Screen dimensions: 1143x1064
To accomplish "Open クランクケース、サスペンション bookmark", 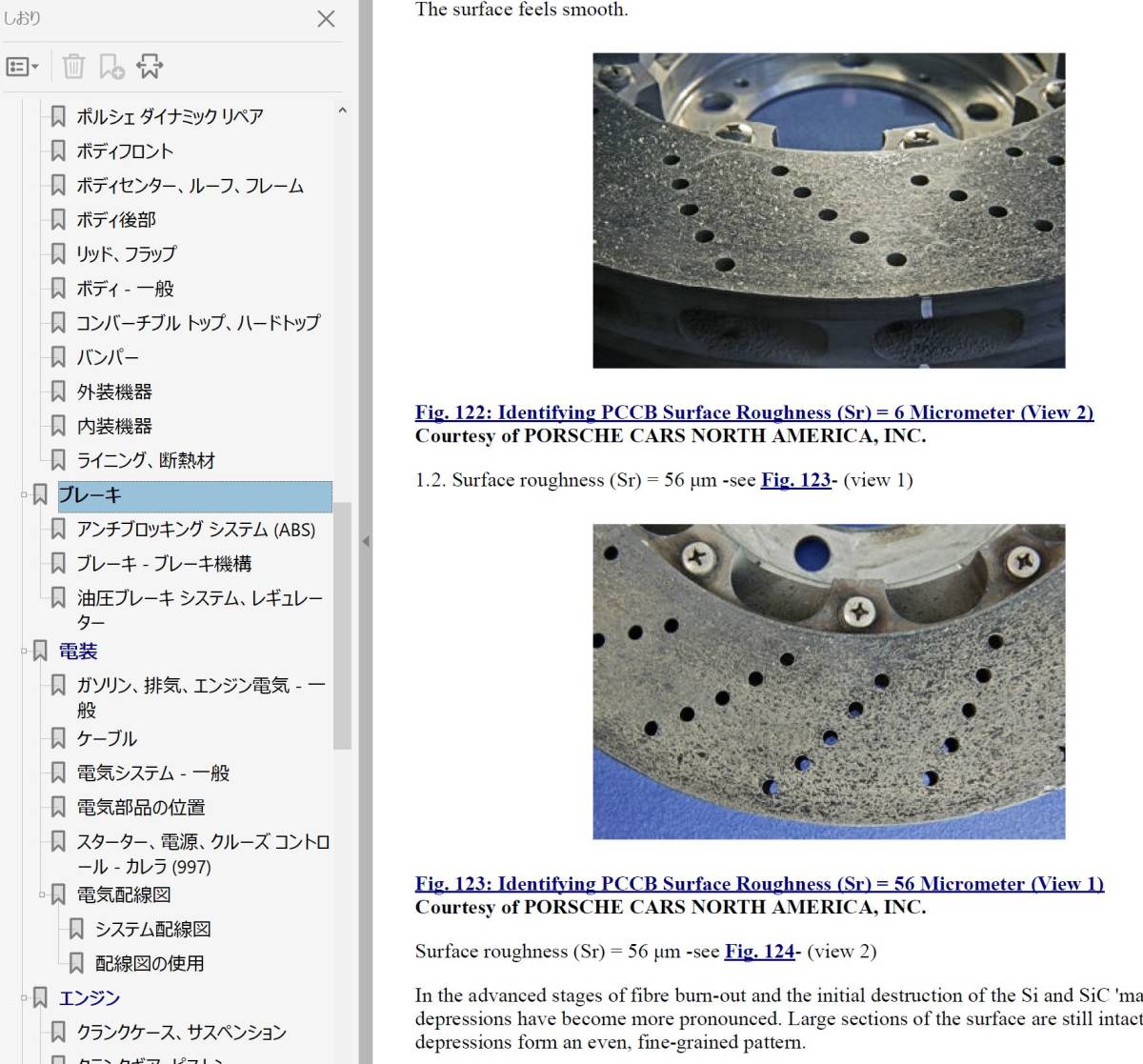I will (182, 1032).
